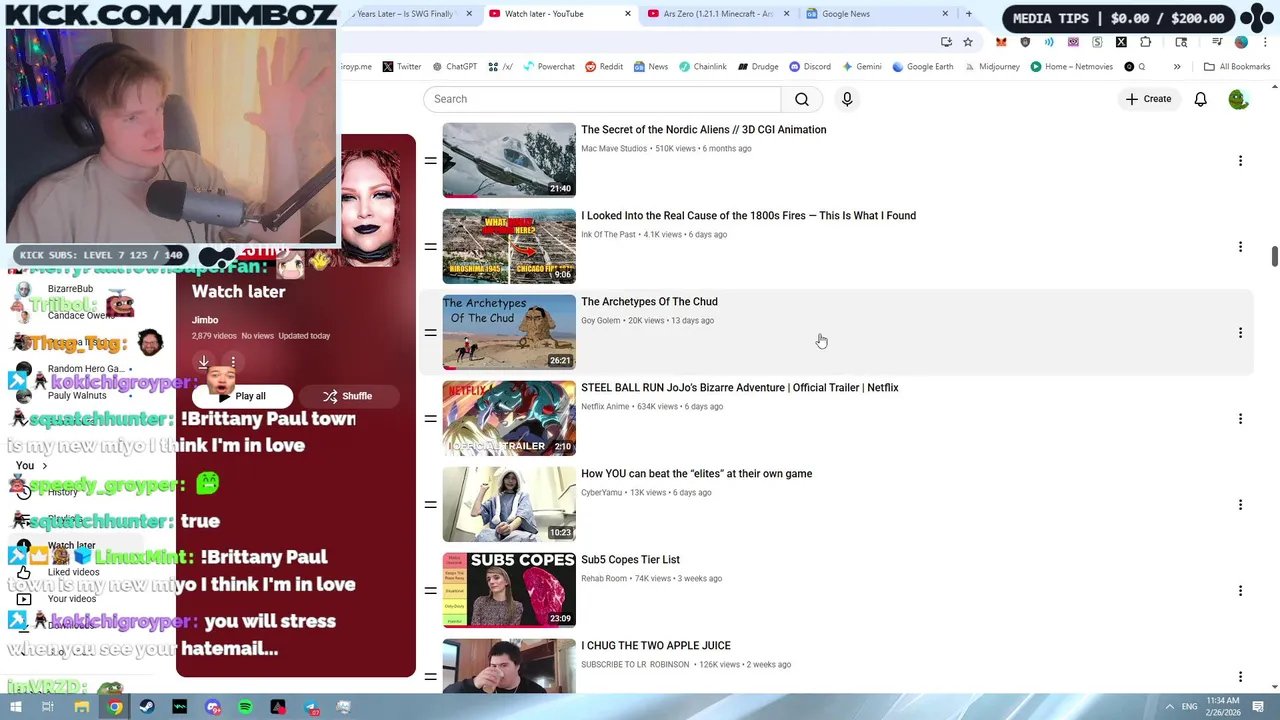
Task: Click the install app icon in address bar
Action: (946, 42)
